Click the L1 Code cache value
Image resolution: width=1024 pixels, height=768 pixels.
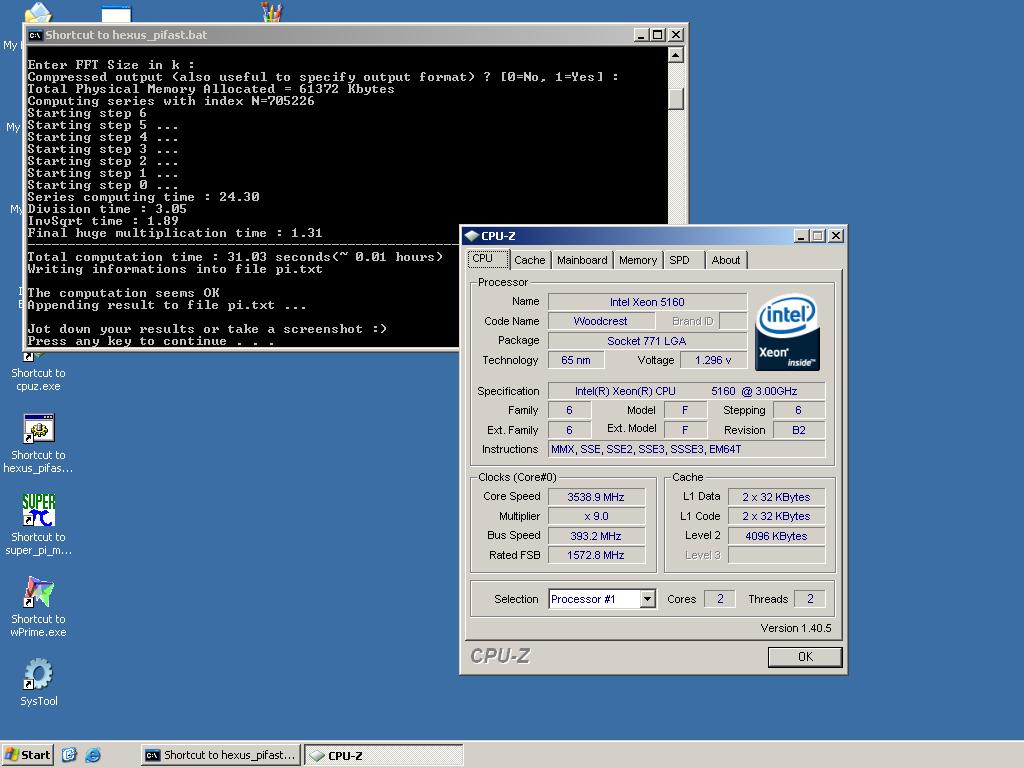[x=776, y=516]
